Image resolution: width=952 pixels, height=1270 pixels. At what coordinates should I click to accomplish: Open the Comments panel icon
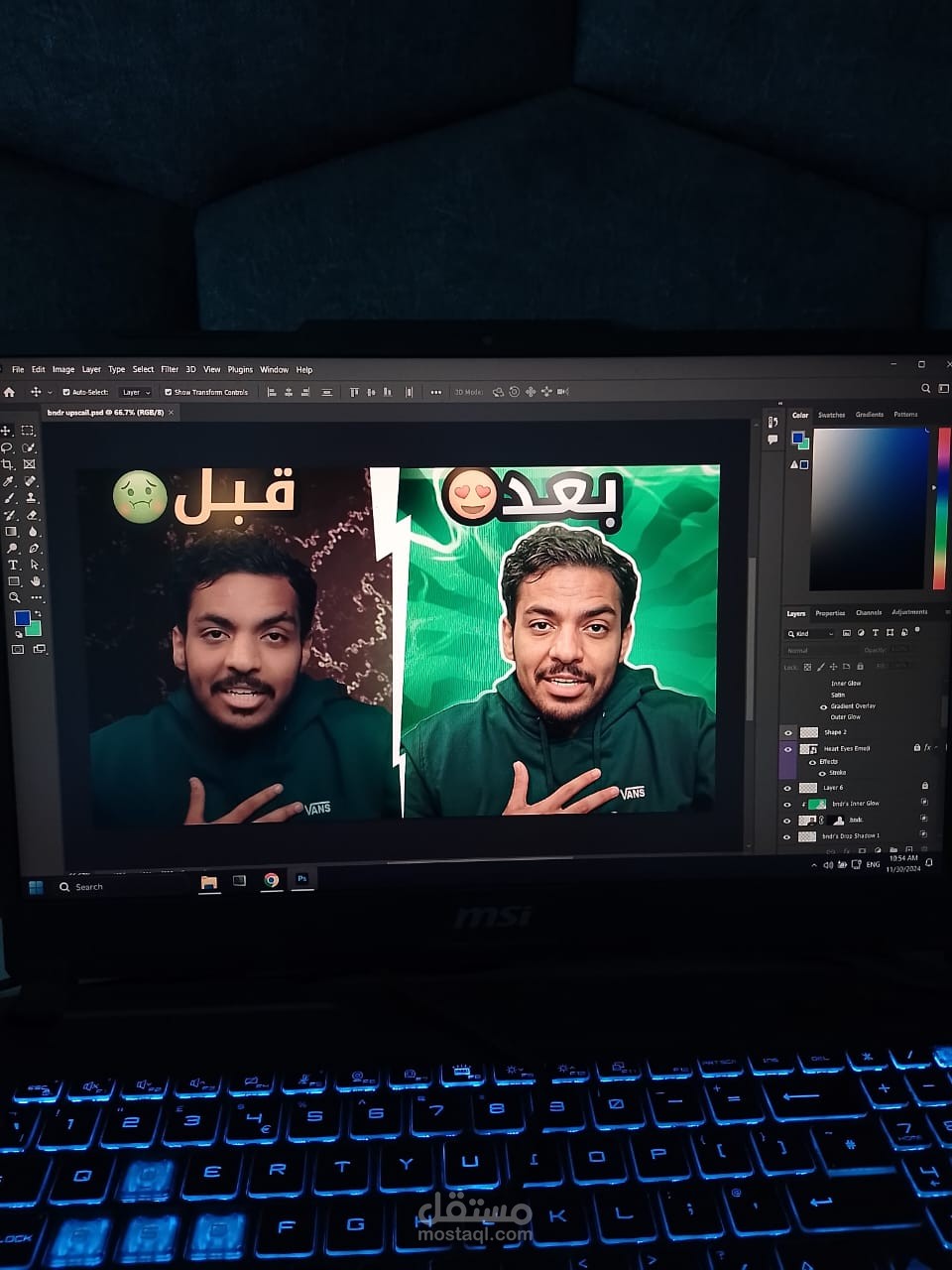(x=773, y=440)
